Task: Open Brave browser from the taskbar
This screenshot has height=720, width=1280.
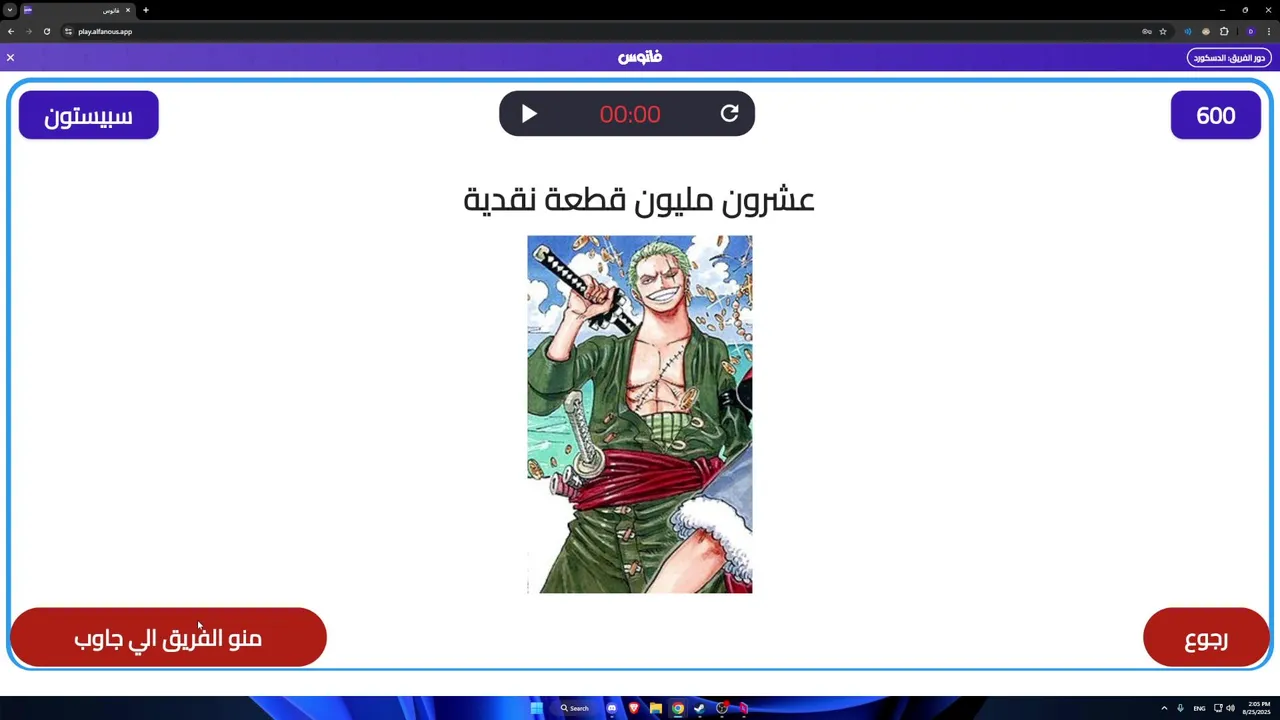Action: [x=634, y=708]
